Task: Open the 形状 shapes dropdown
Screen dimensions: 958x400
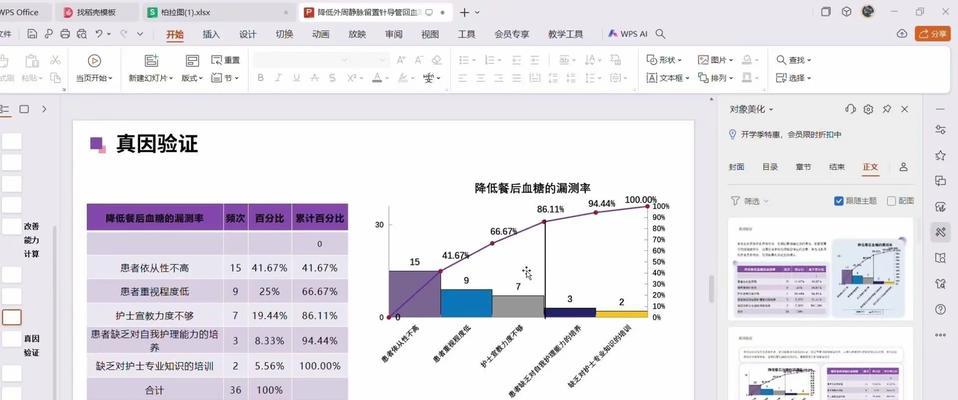Action: point(664,60)
